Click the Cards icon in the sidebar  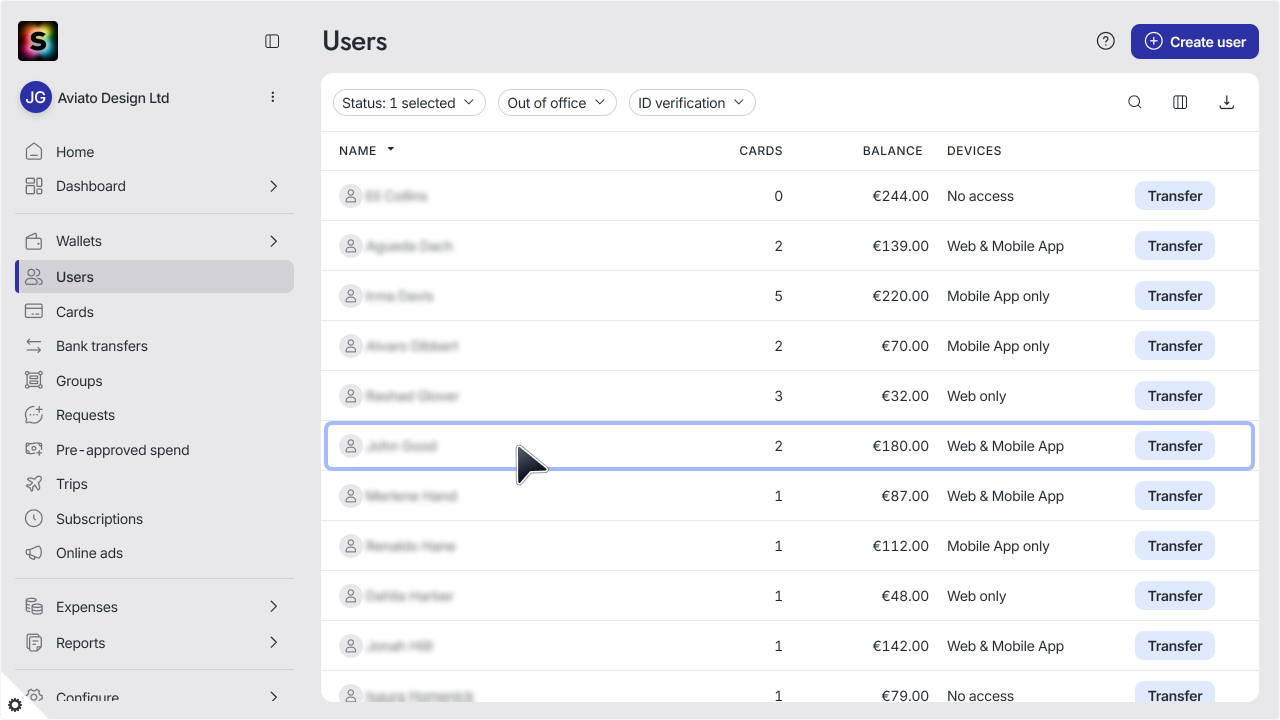(x=34, y=312)
